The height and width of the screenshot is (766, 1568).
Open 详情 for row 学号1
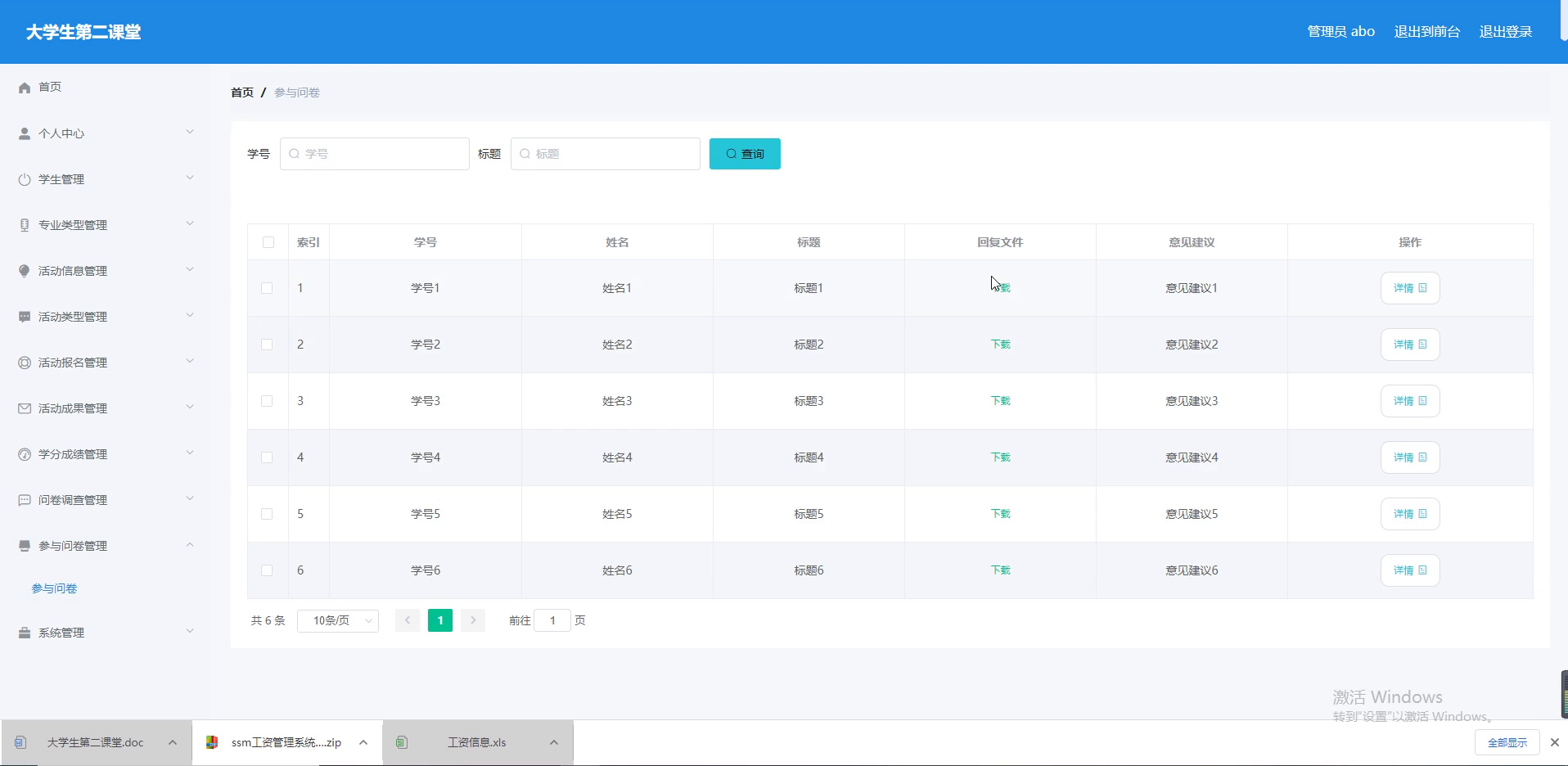coord(1410,288)
